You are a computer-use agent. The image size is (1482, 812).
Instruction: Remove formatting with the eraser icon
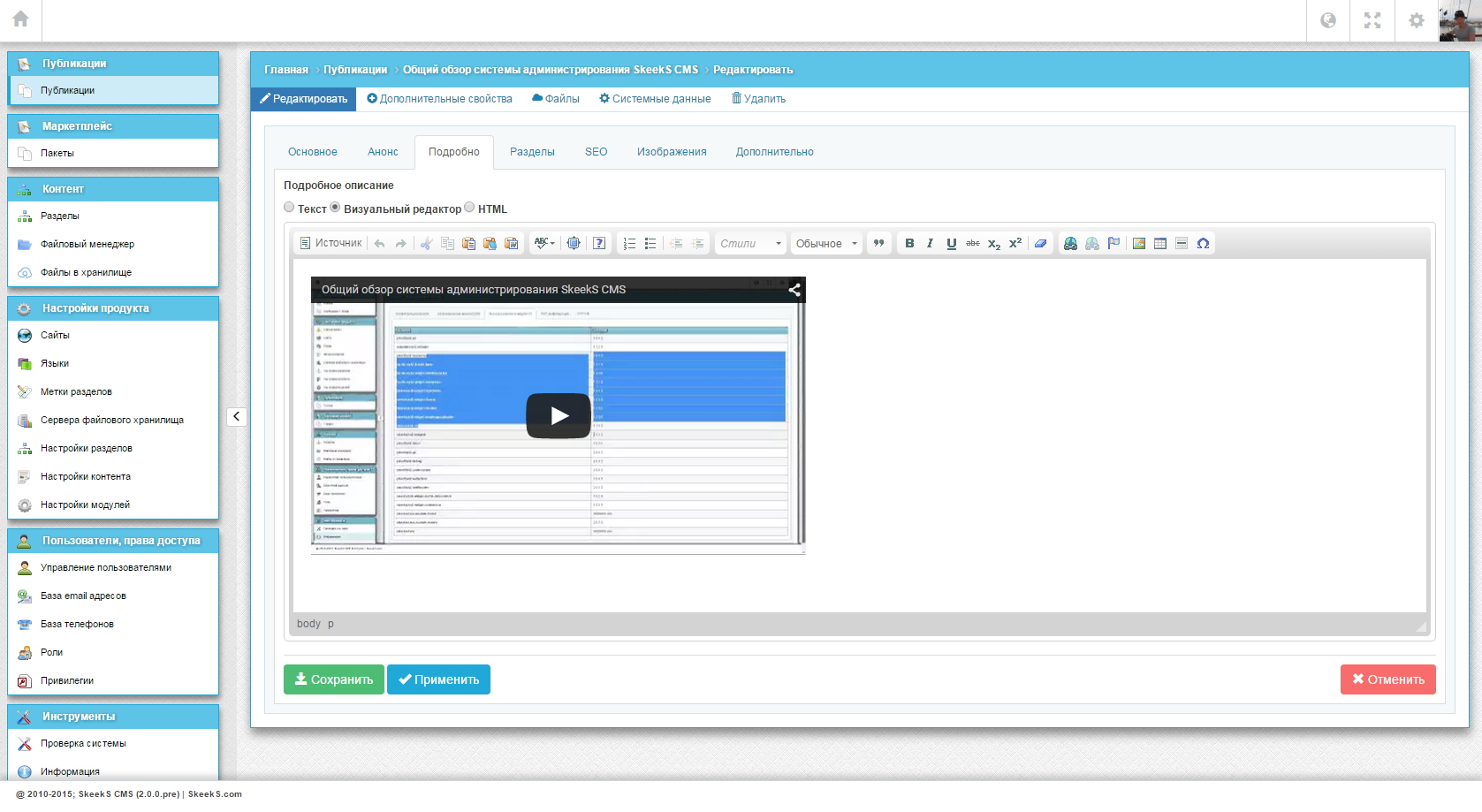coord(1041,243)
